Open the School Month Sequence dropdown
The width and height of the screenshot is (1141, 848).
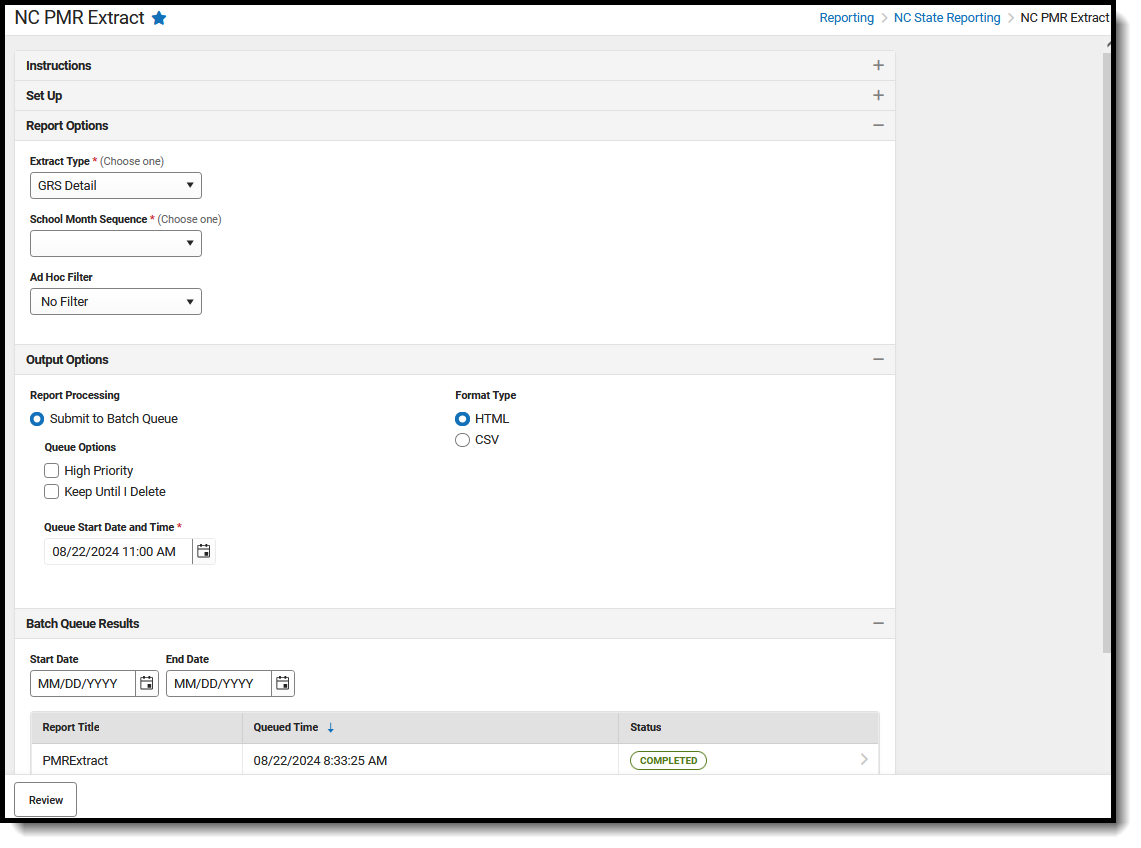coord(116,243)
